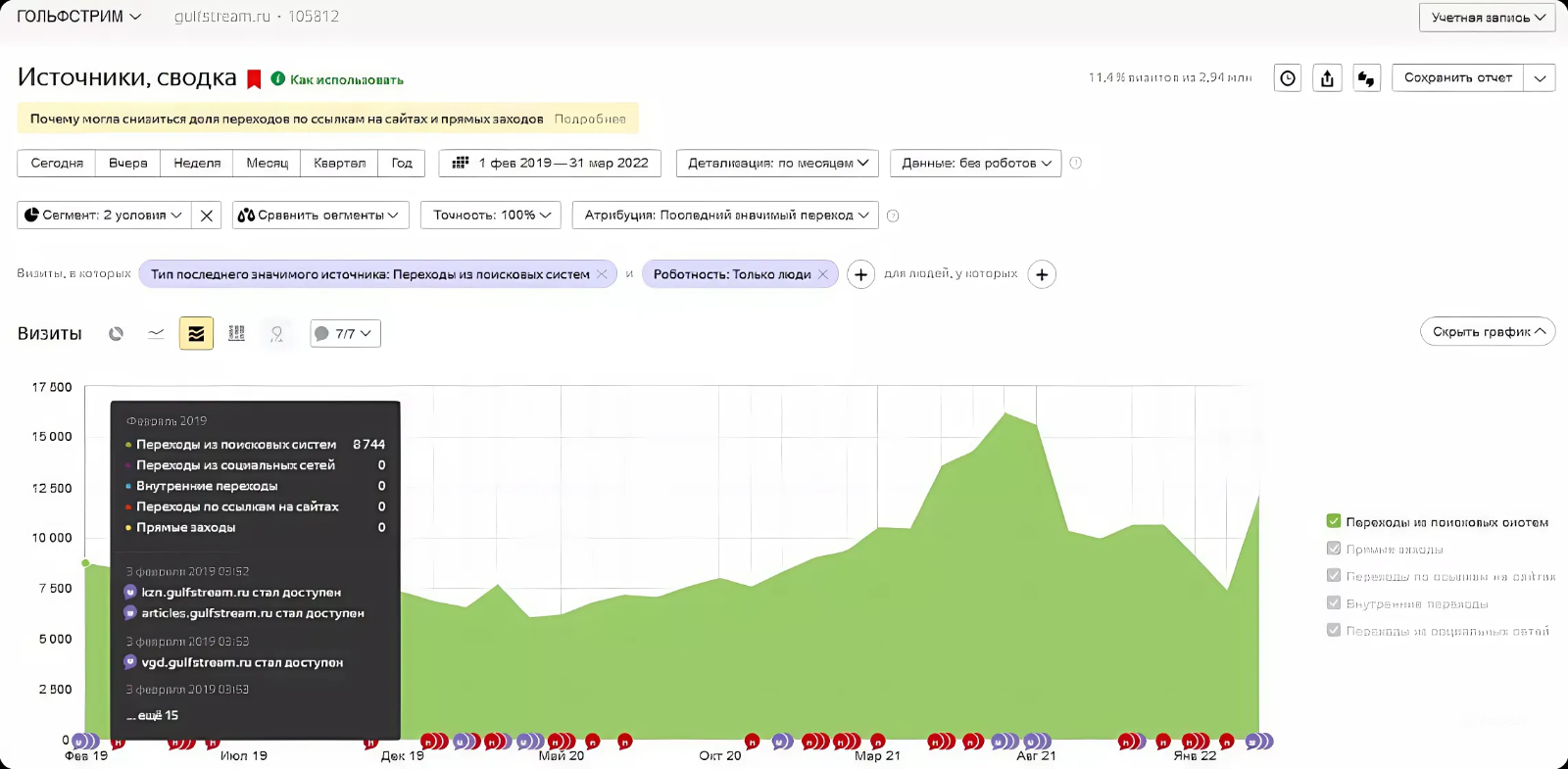The height and width of the screenshot is (769, 1568).
Task: Click the Скрыть график button
Action: coord(1488,331)
